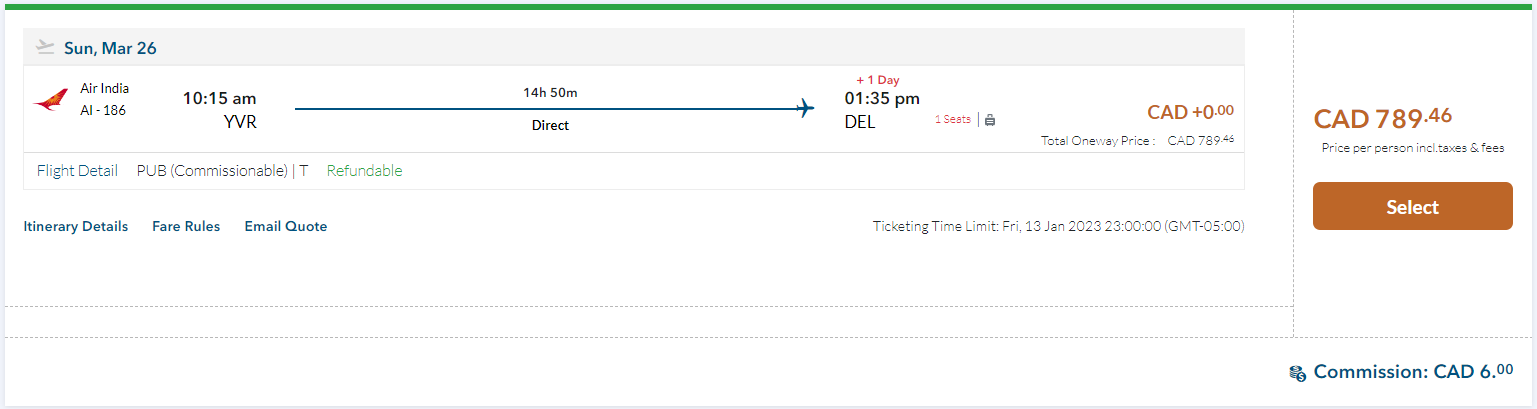Click the airplane icon ending the route line

(805, 108)
